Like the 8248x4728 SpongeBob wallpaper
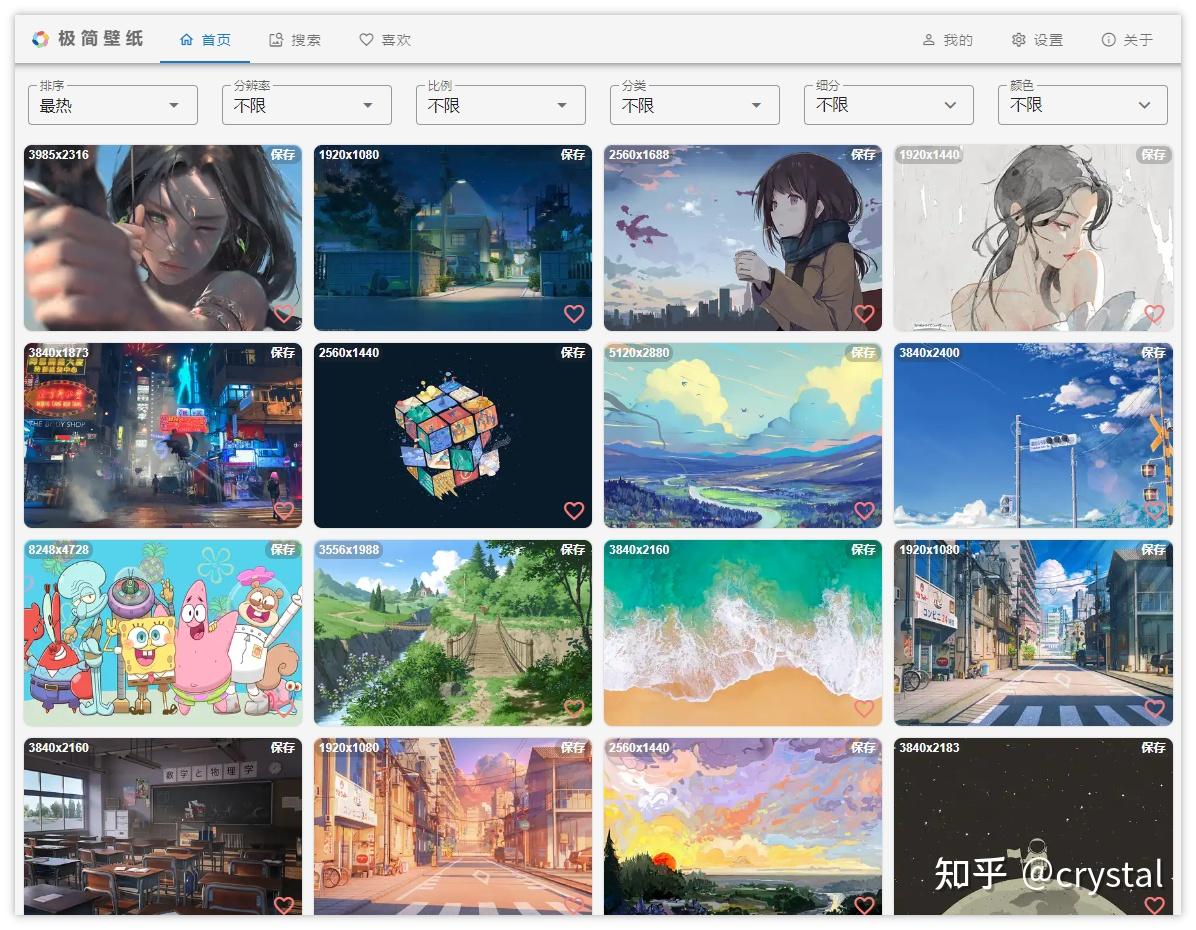This screenshot has width=1196, height=930. pos(284,708)
